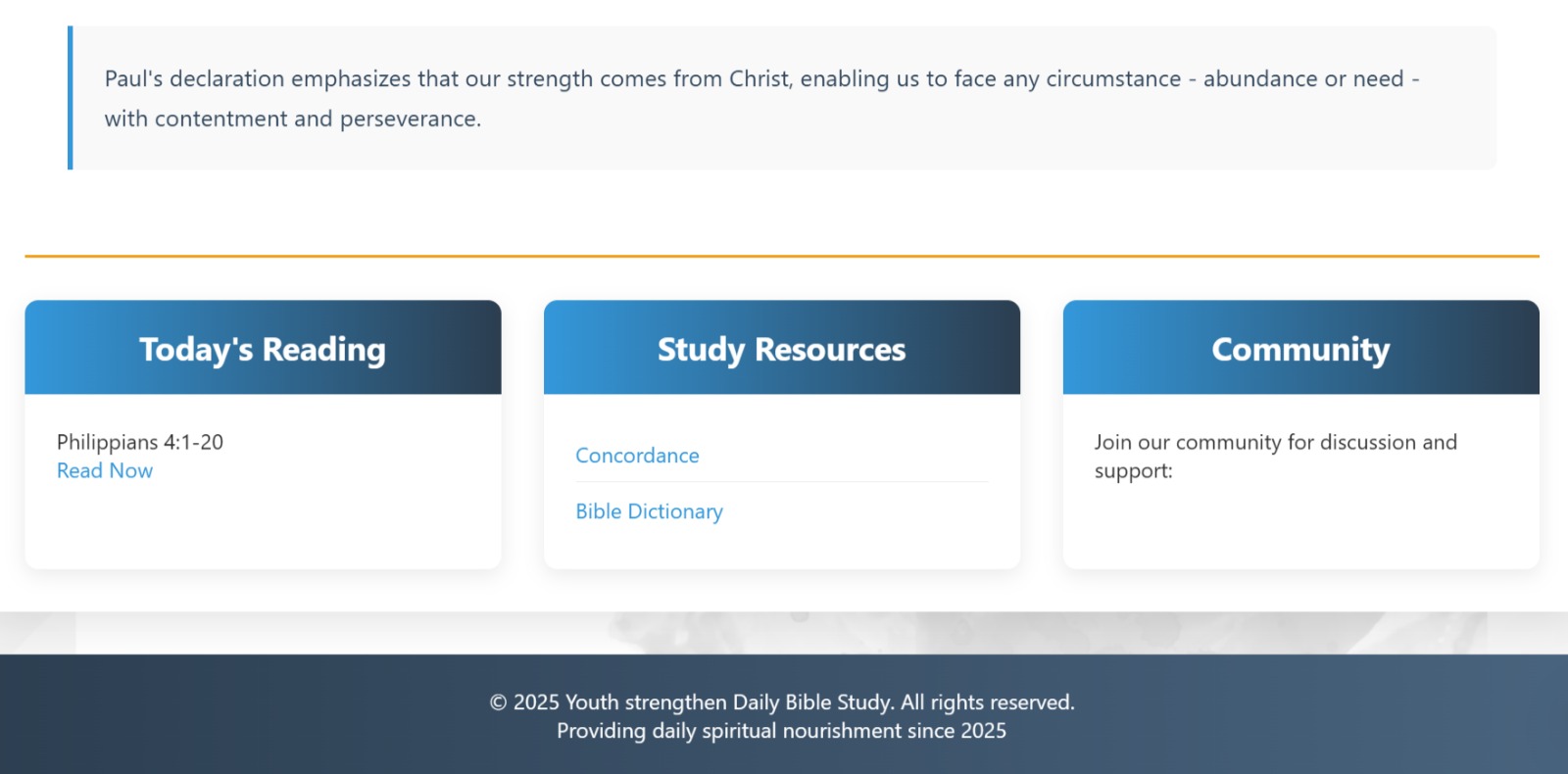
Task: Click the marble background strip above footer
Action: click(x=781, y=633)
